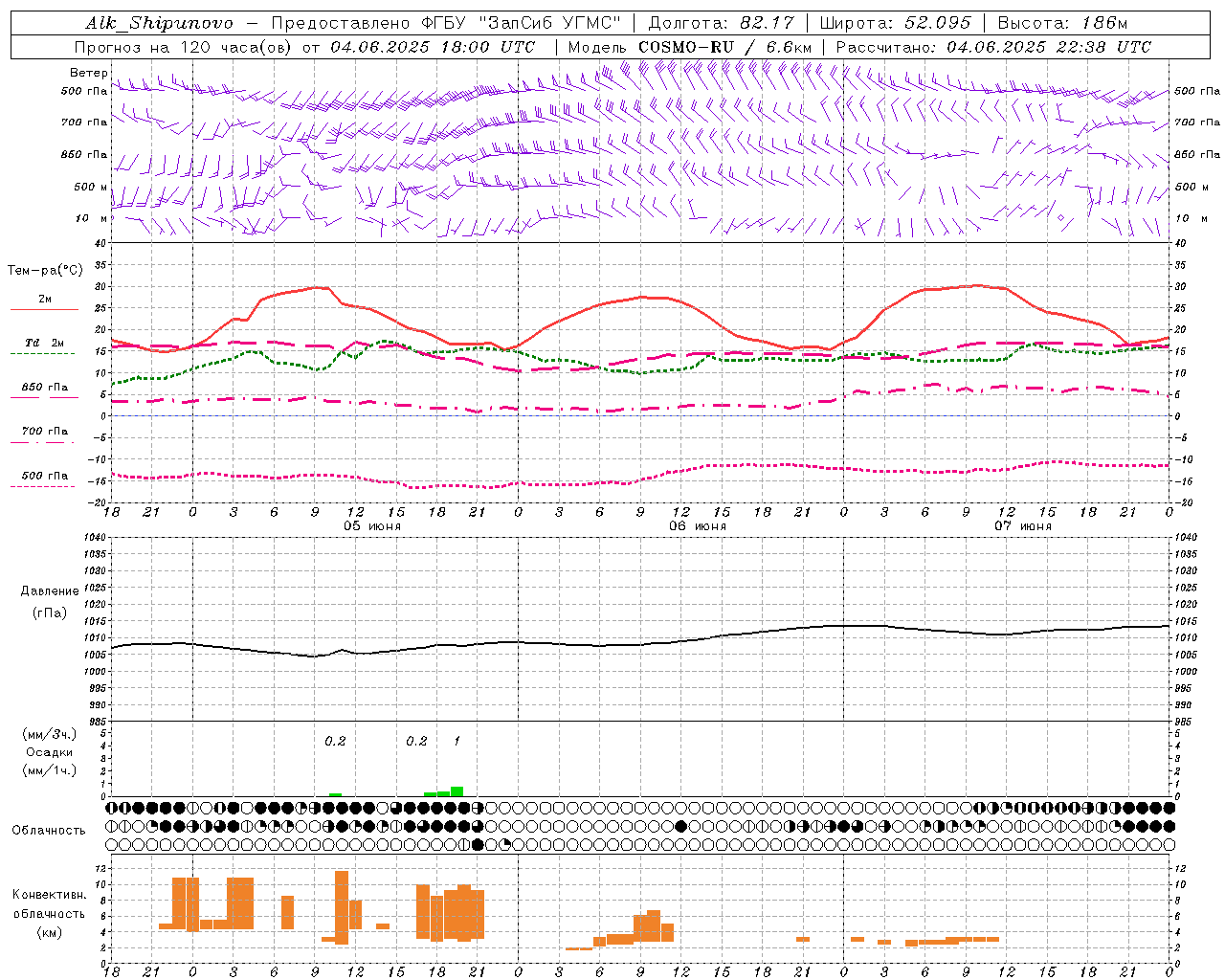The image size is (1225, 980).
Task: Click the 06 июня date label
Action: click(x=698, y=525)
